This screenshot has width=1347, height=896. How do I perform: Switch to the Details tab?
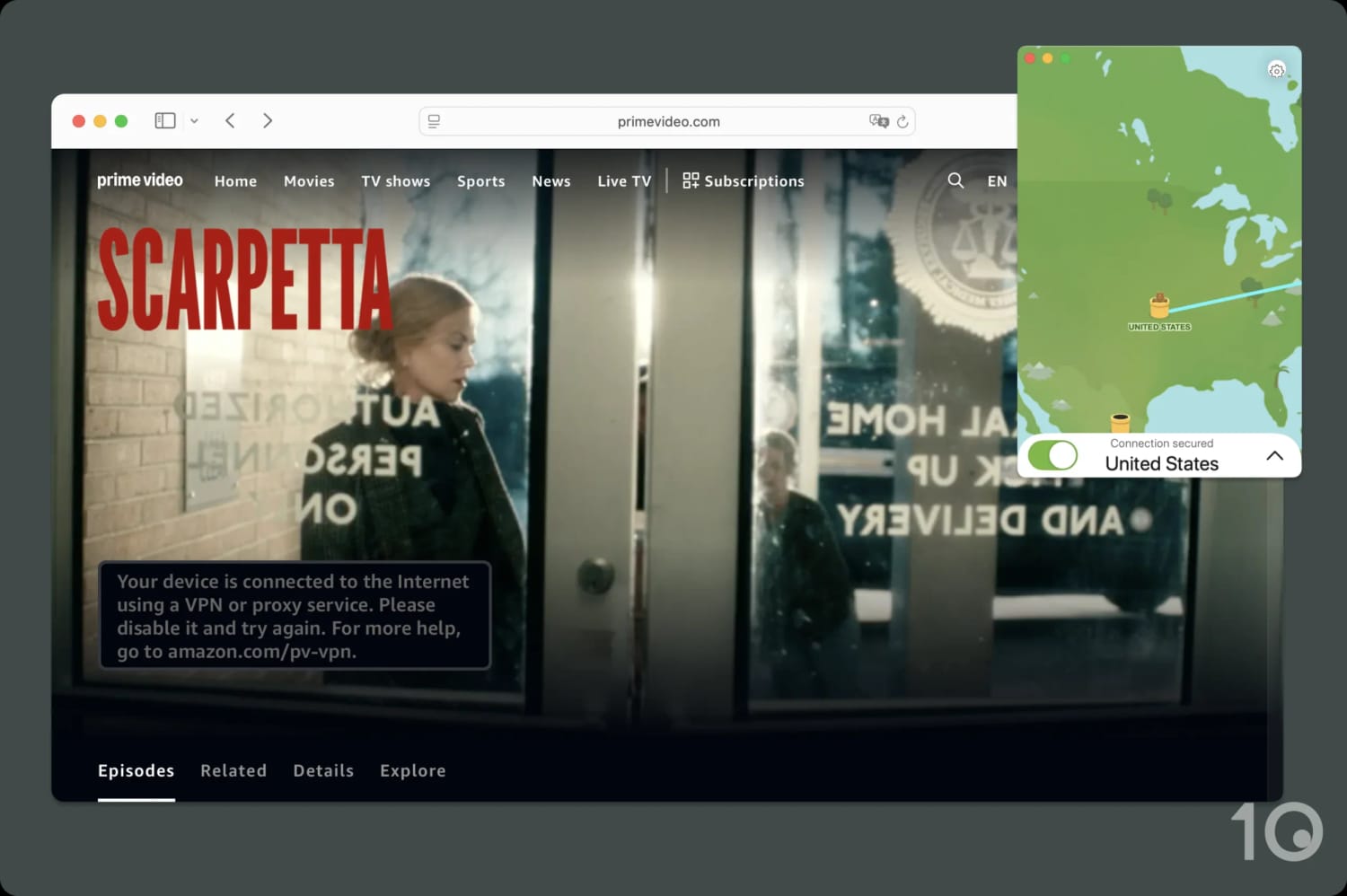(323, 770)
